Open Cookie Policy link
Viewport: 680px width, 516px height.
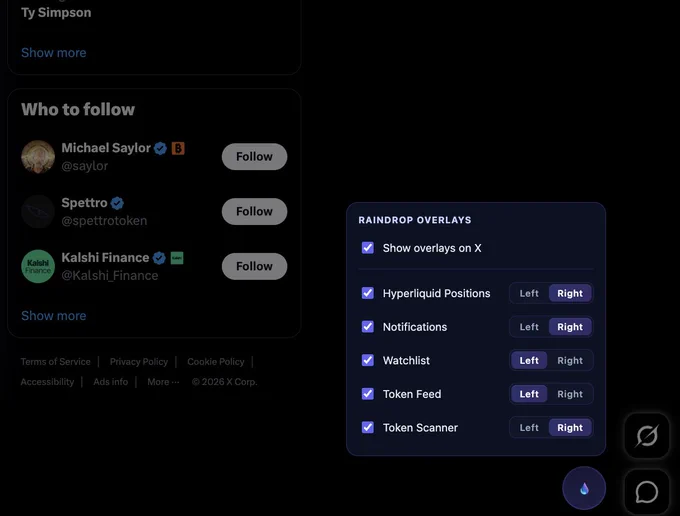point(216,362)
